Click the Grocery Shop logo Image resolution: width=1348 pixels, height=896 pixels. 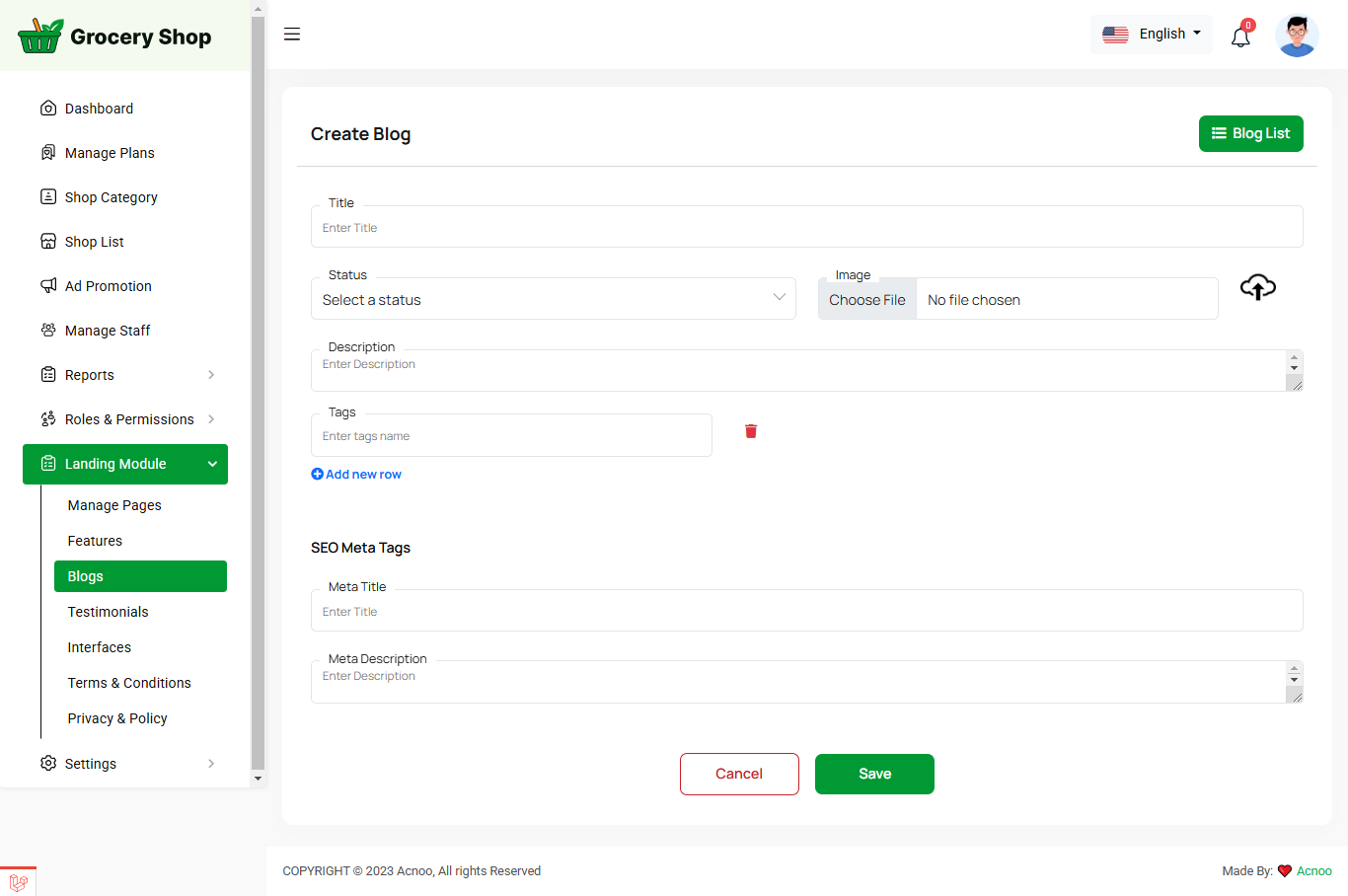click(115, 37)
